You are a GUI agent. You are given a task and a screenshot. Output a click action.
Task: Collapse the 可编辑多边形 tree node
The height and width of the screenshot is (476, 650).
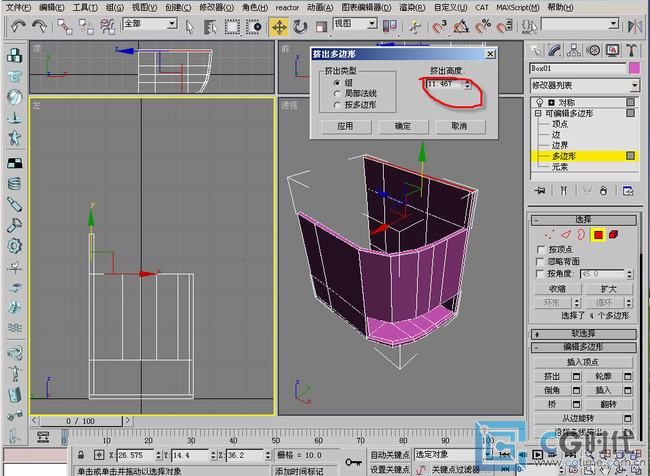(538, 113)
